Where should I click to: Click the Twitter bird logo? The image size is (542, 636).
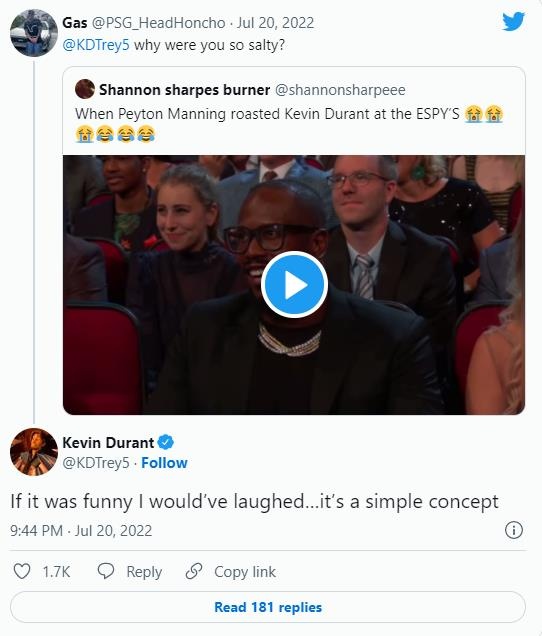(513, 21)
